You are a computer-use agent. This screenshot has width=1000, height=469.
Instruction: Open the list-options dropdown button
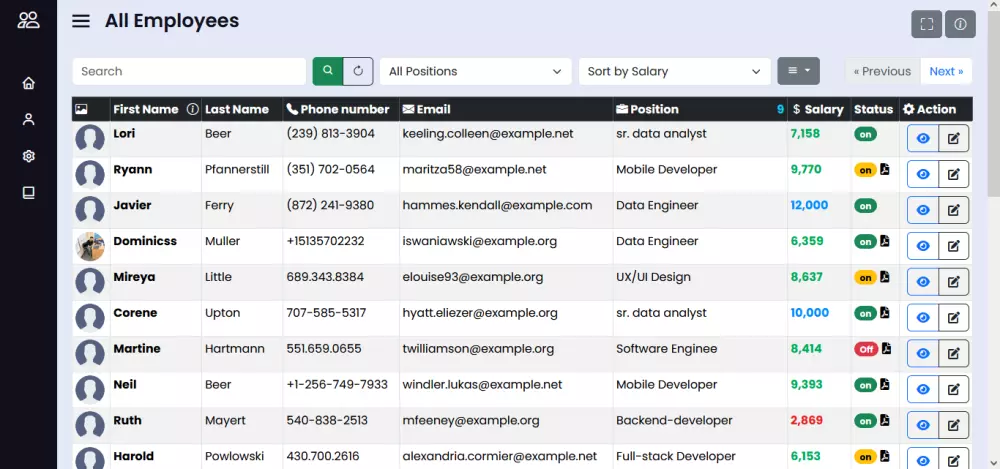(x=798, y=71)
